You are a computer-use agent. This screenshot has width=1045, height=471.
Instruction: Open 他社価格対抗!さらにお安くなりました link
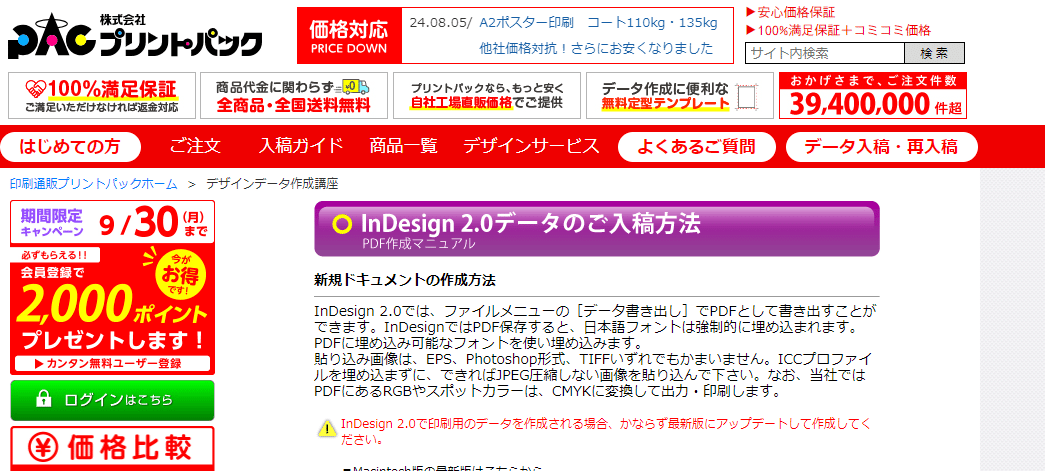[x=596, y=49]
